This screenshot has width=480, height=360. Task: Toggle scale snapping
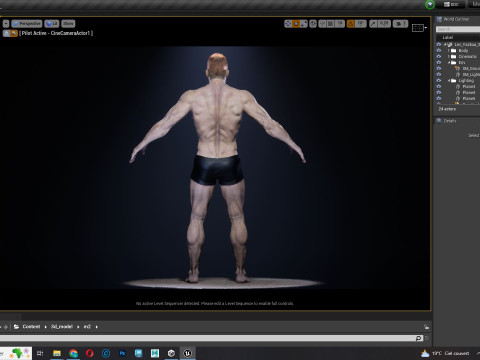(x=373, y=24)
